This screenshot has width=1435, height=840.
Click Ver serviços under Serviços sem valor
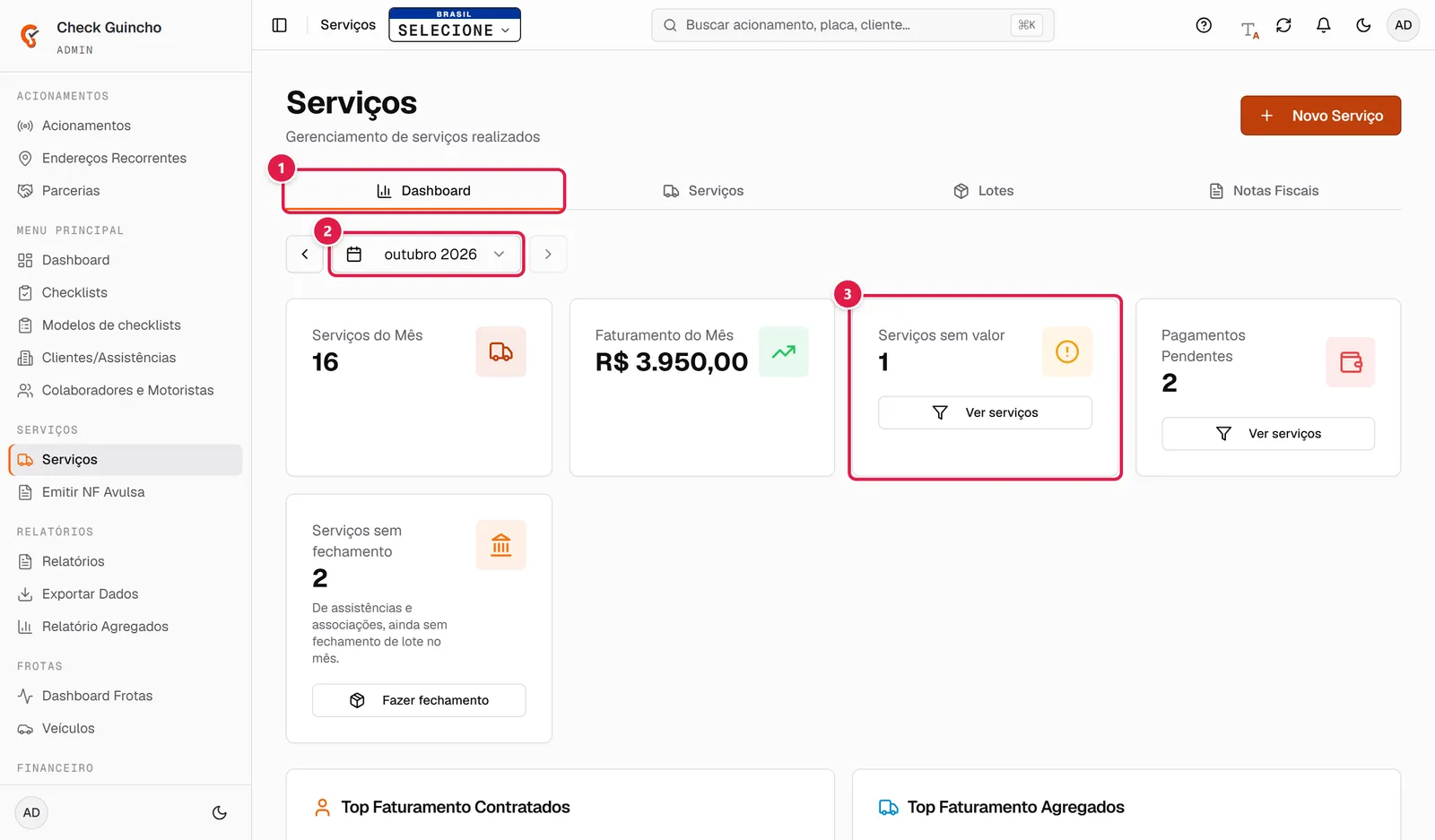point(985,412)
